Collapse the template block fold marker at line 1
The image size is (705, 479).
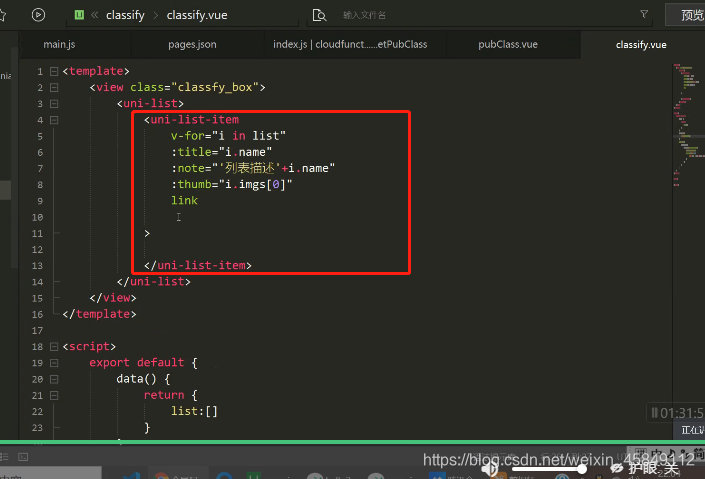click(x=54, y=71)
